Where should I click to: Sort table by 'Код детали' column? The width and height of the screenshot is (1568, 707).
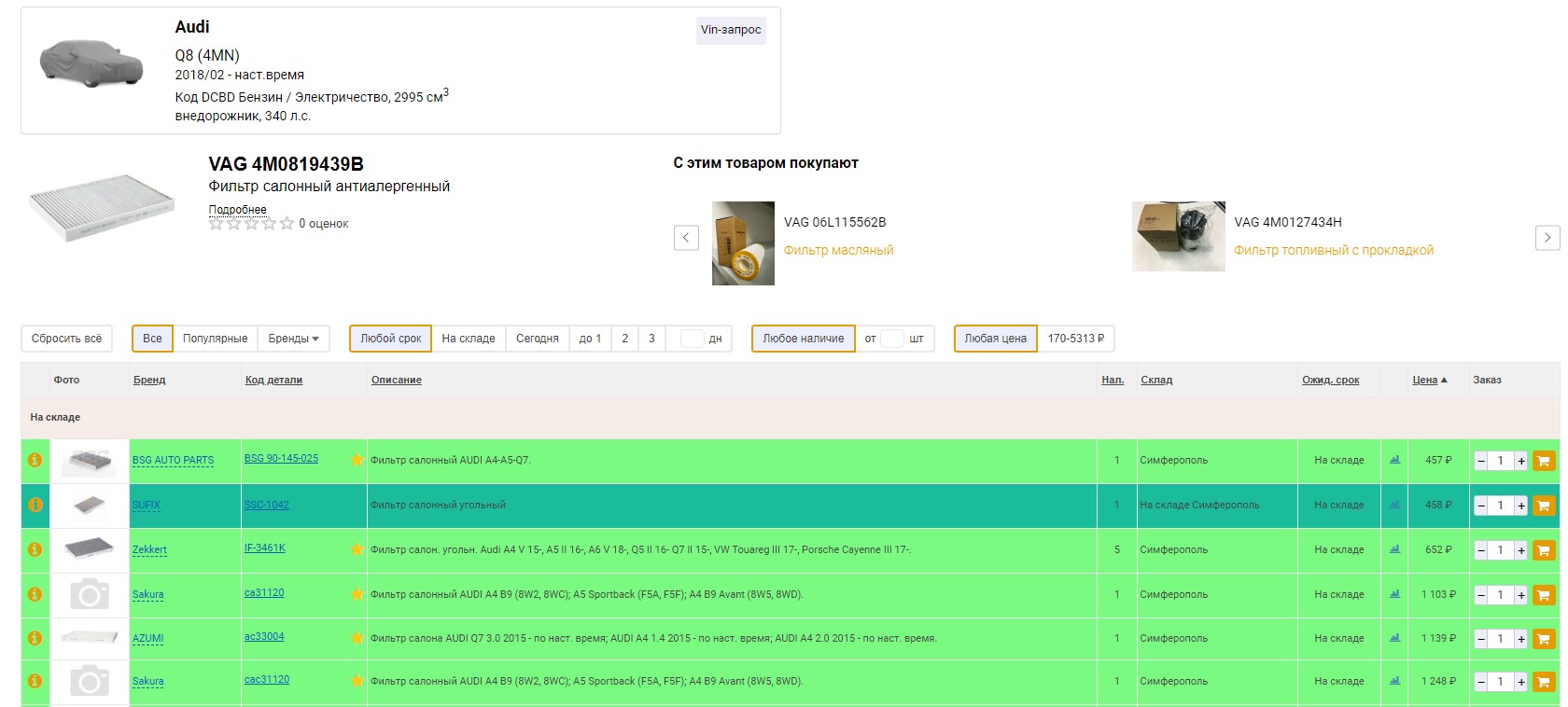(x=273, y=380)
